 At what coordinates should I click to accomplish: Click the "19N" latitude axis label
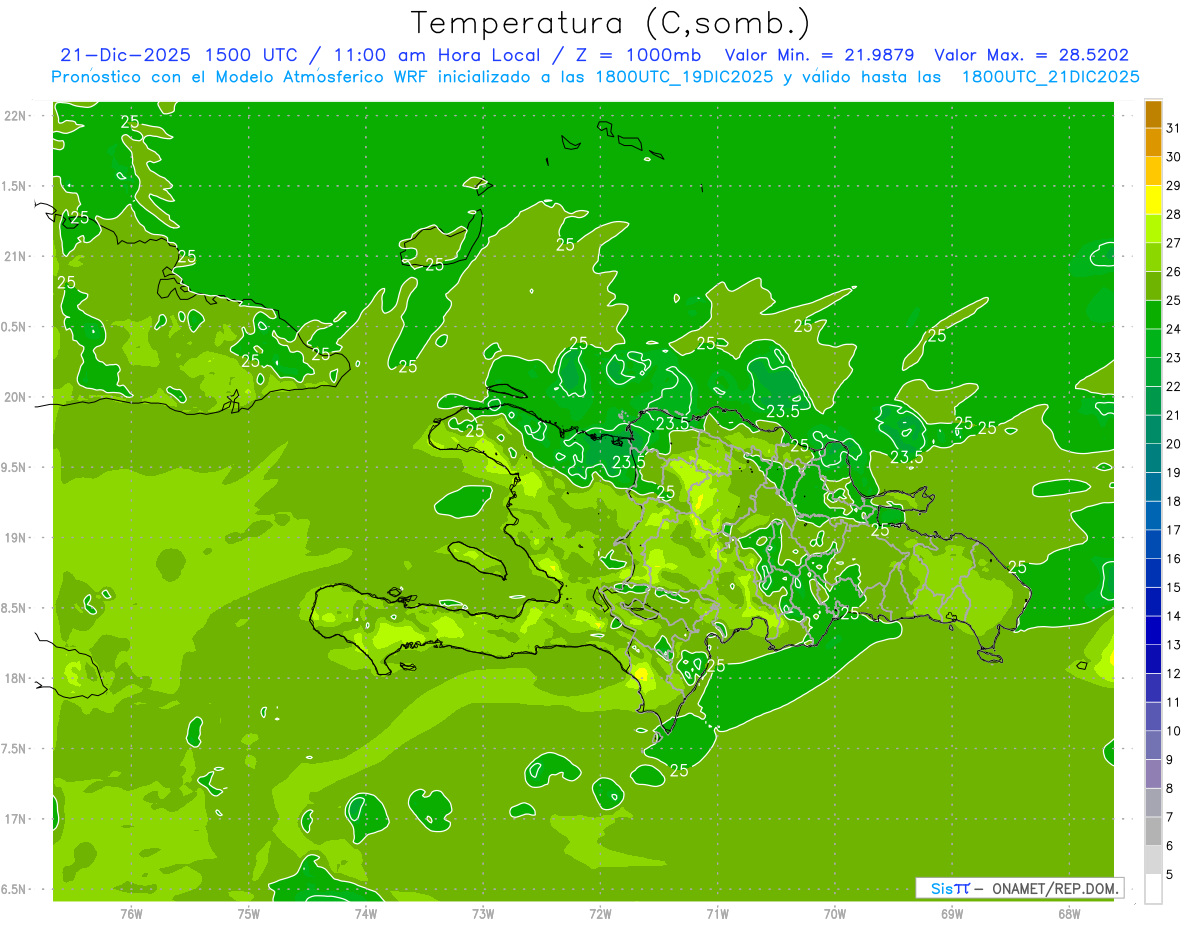16,538
